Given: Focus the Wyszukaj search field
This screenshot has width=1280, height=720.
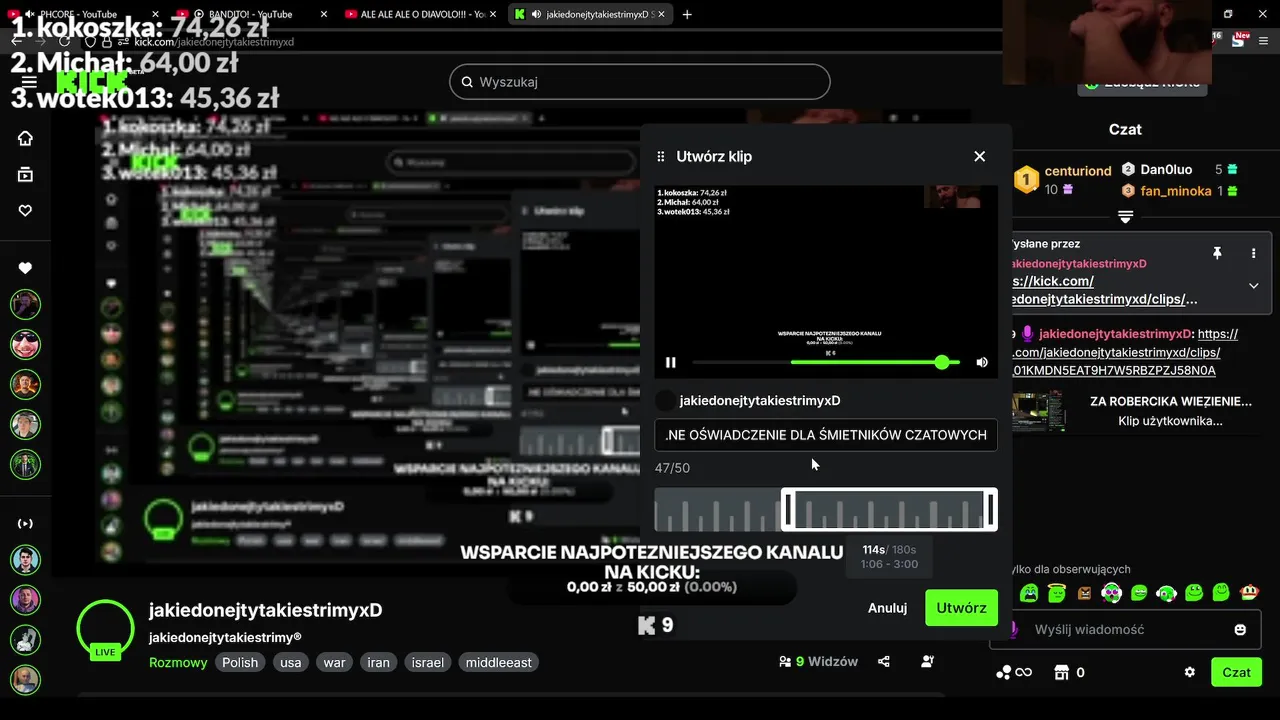Looking at the screenshot, I should pyautogui.click(x=640, y=82).
